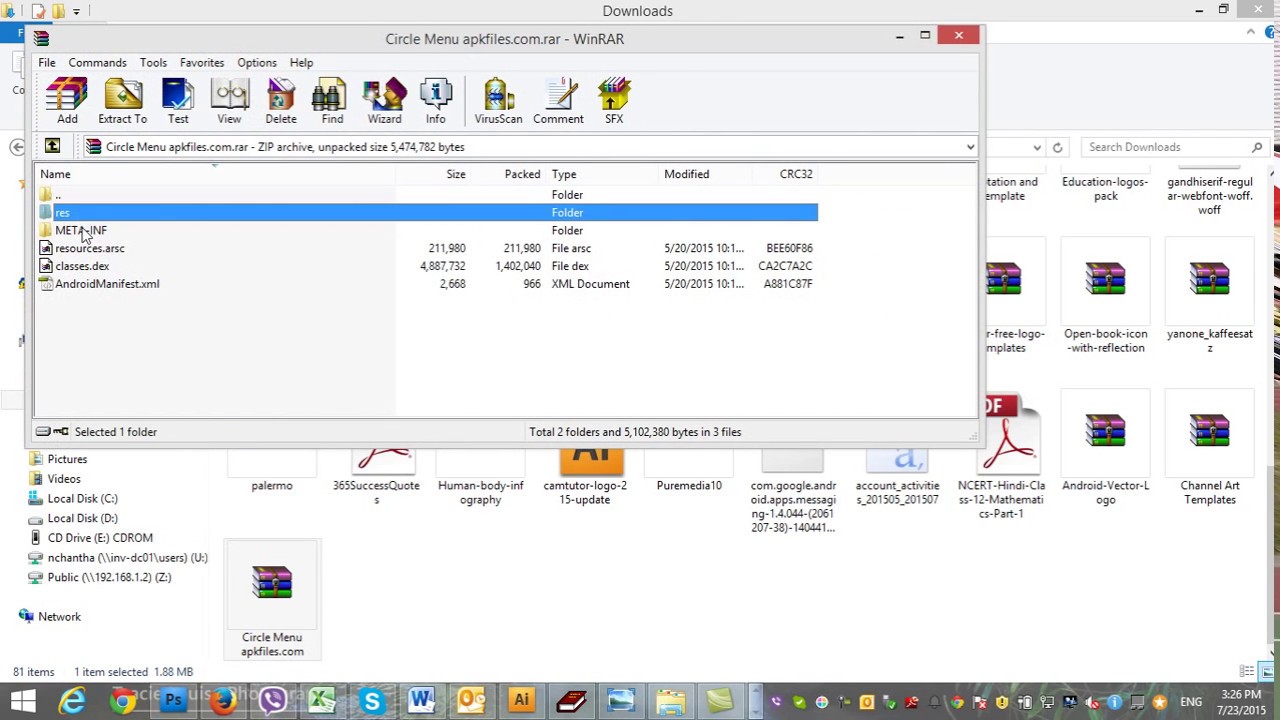Open Skype from the taskbar
The image size is (1280, 720).
[372, 701]
